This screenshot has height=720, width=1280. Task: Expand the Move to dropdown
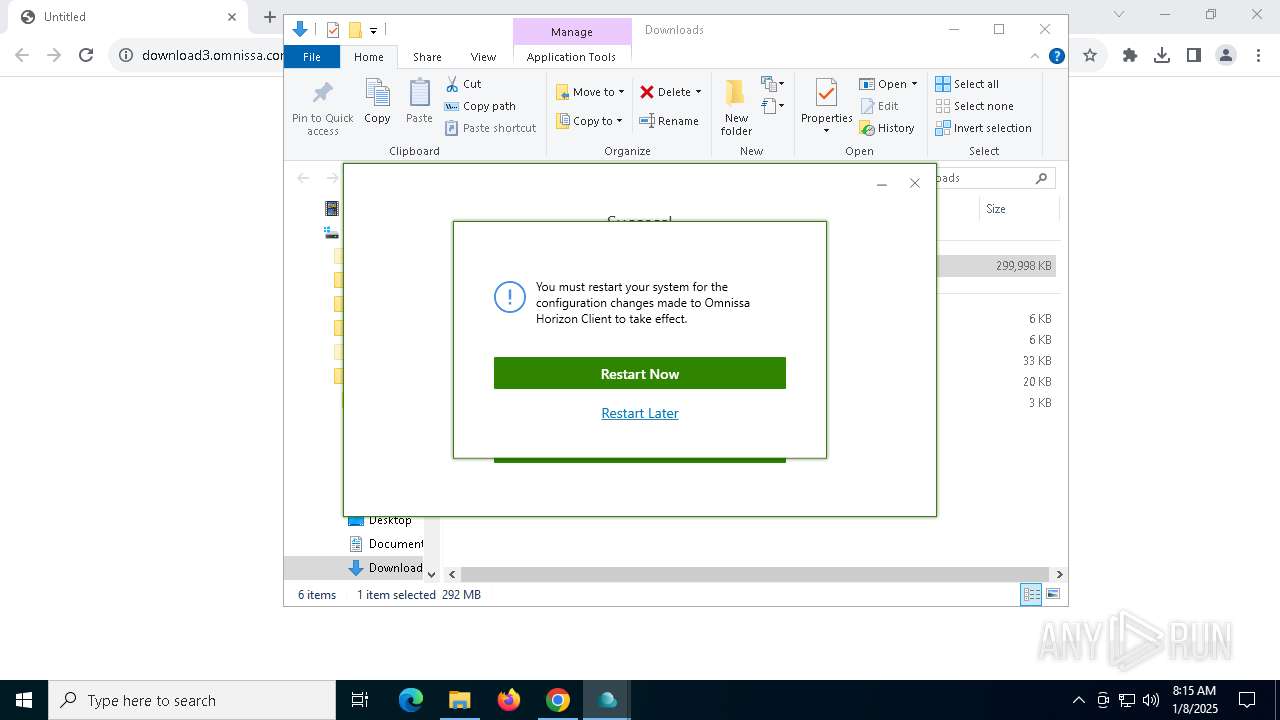621,92
